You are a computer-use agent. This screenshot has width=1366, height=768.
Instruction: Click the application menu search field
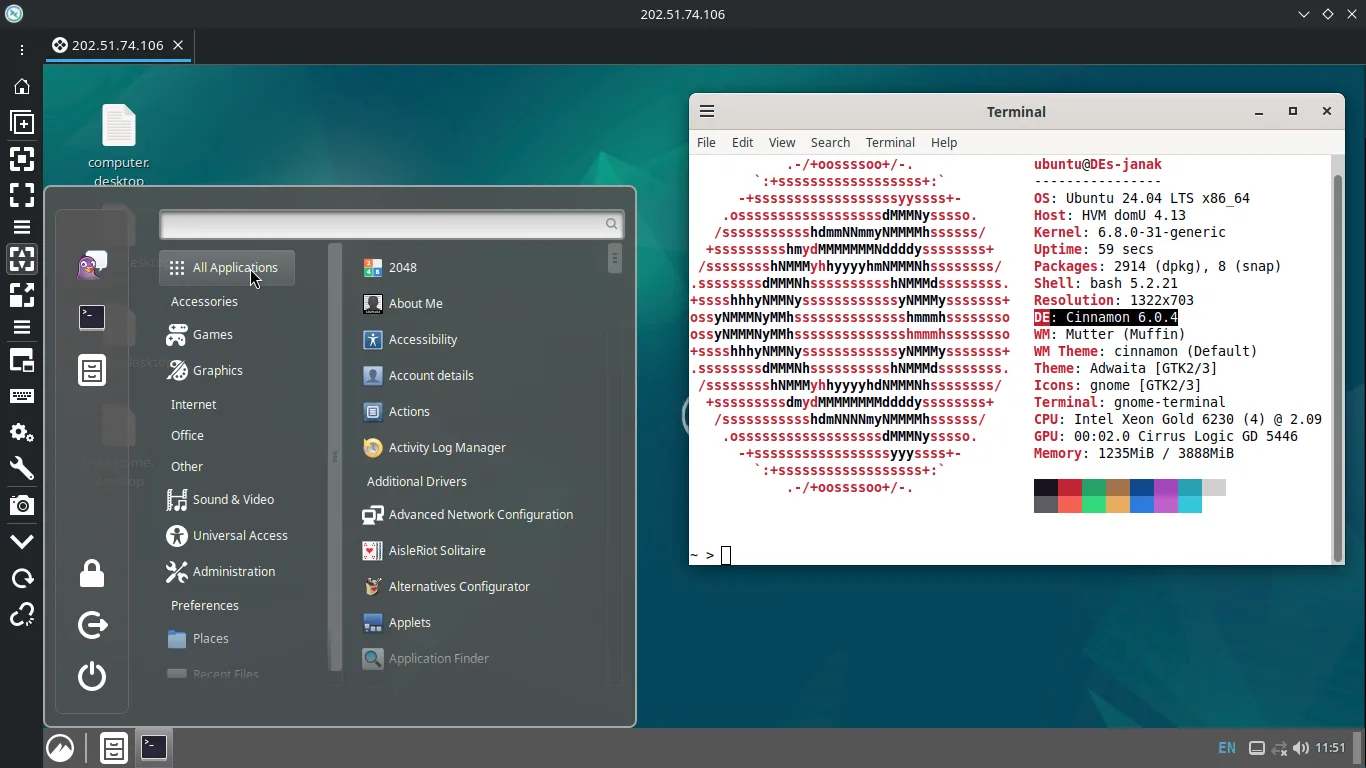385,224
